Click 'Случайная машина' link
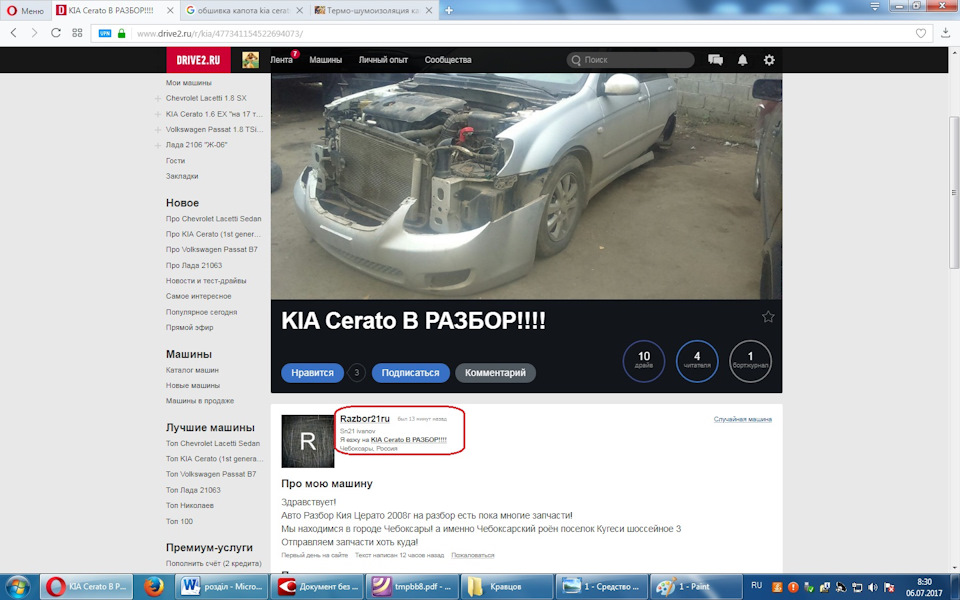960x600 pixels. (x=743, y=419)
